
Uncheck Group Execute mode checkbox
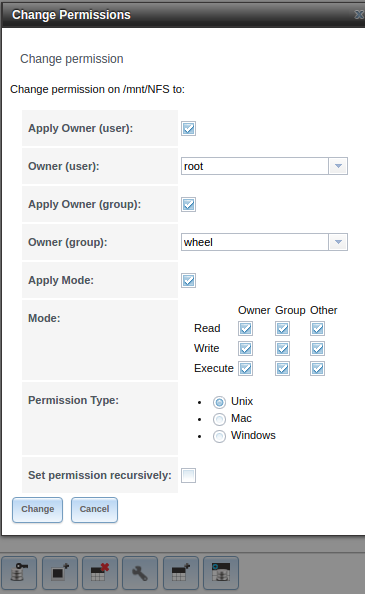pyautogui.click(x=282, y=369)
